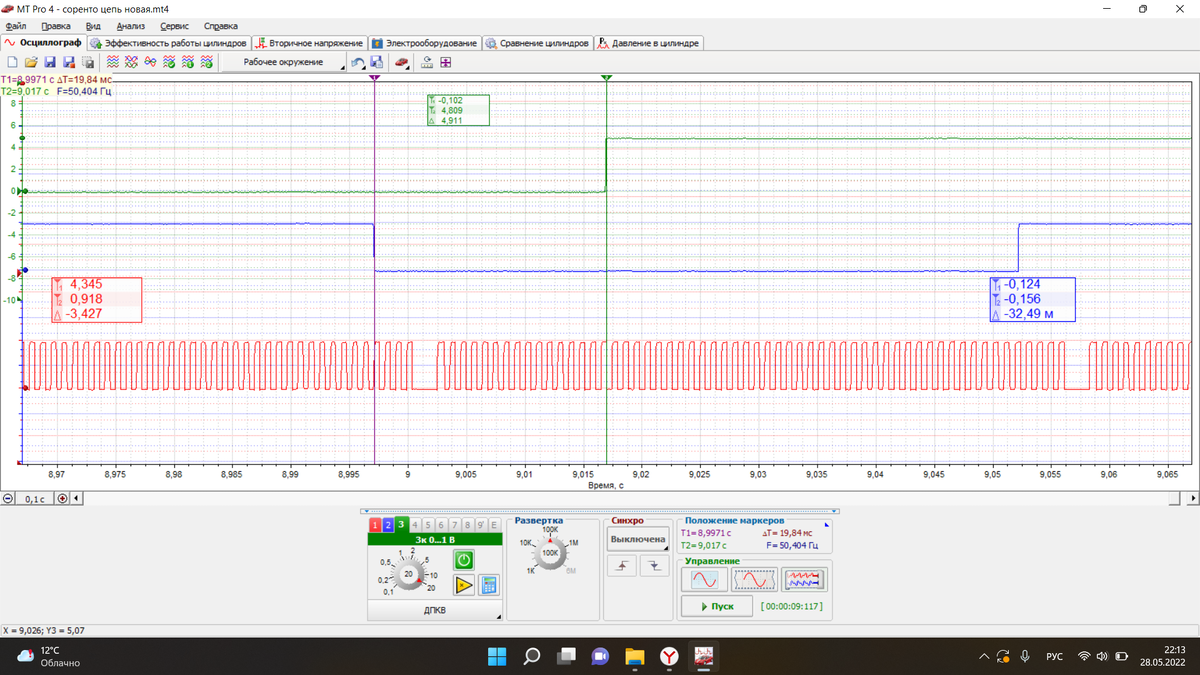Click the measurement ruler icon in toolbar
Image resolution: width=1200 pixels, height=675 pixels.
pos(427,62)
